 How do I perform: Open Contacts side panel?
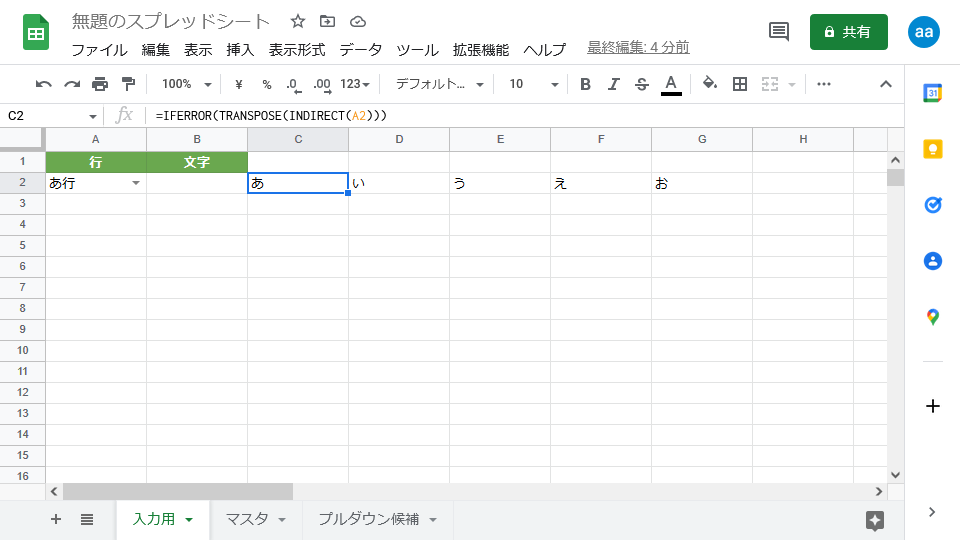932,261
